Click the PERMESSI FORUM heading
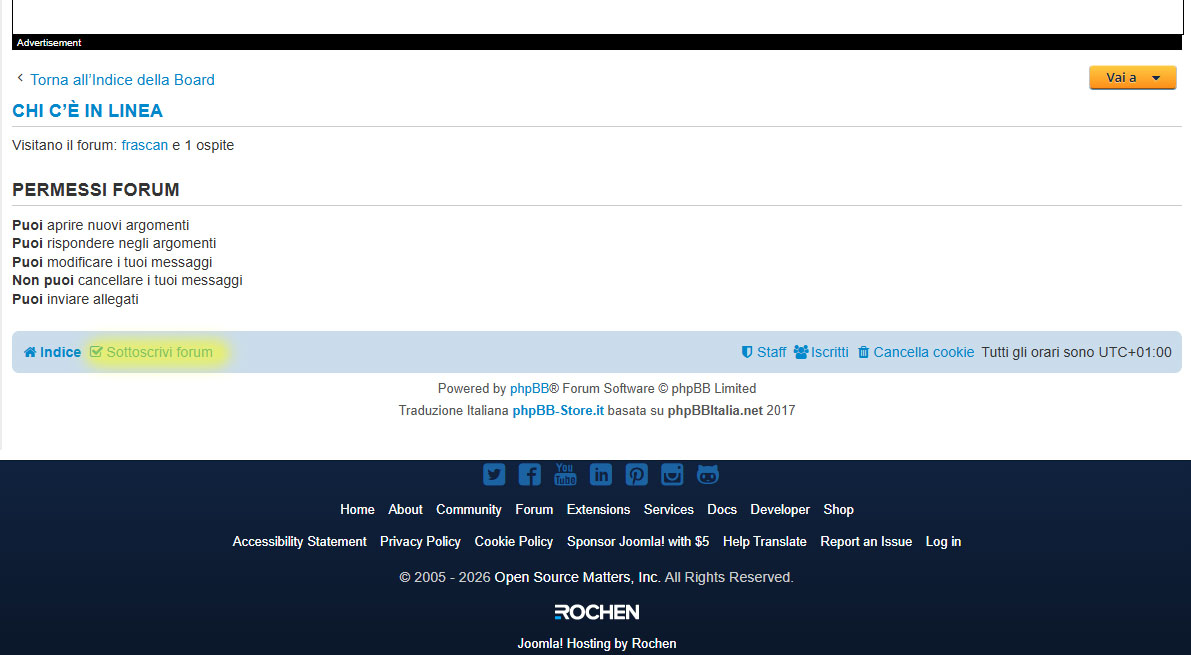The width and height of the screenshot is (1191, 655). pyautogui.click(x=96, y=189)
